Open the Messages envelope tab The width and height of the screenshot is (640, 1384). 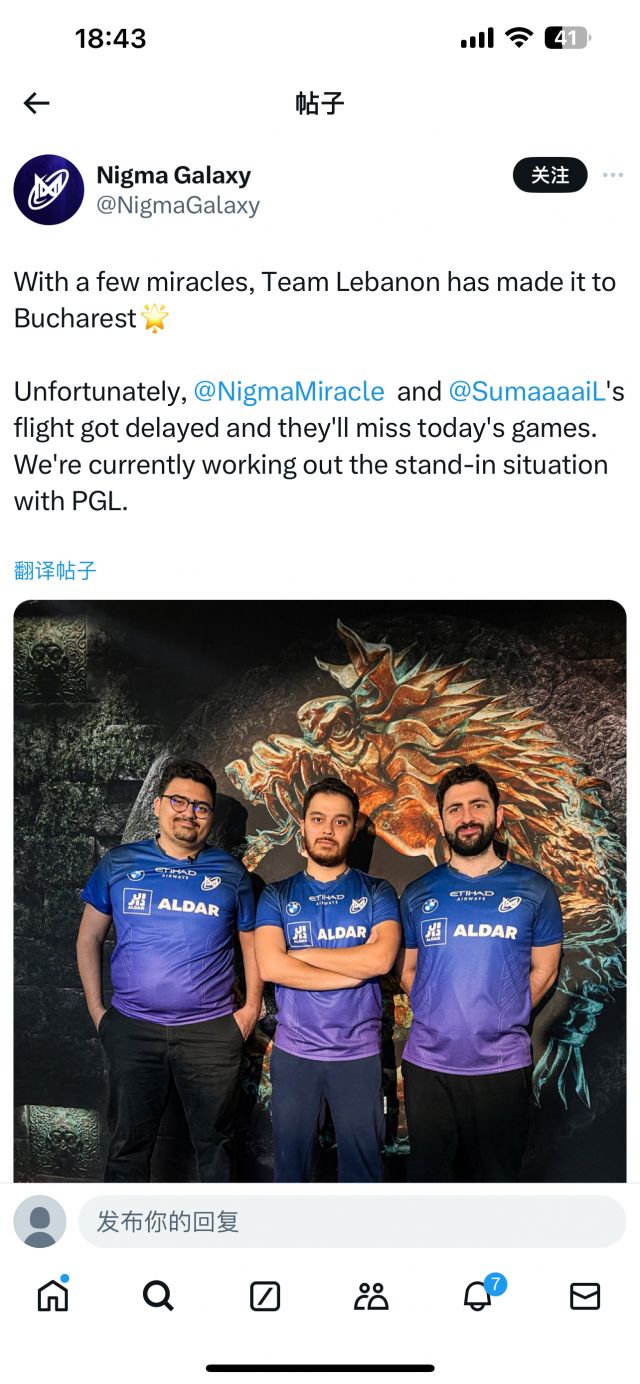pyautogui.click(x=585, y=1297)
